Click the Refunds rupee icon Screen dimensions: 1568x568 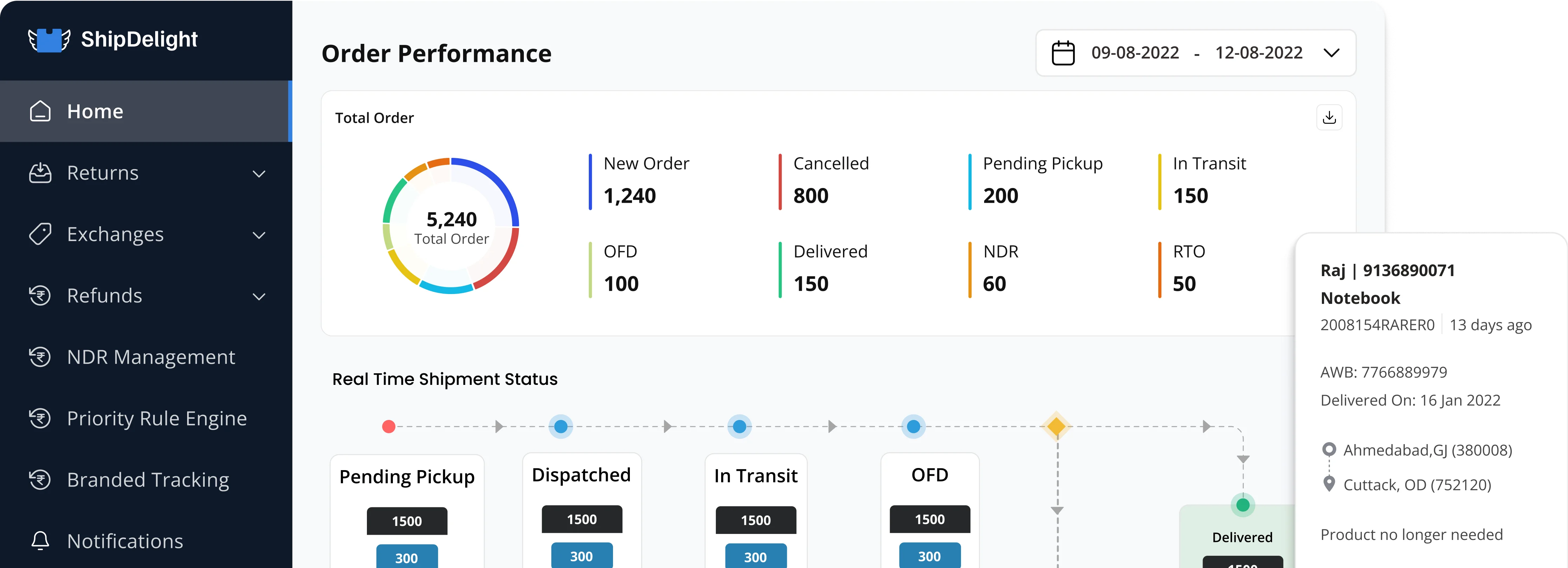[x=40, y=295]
